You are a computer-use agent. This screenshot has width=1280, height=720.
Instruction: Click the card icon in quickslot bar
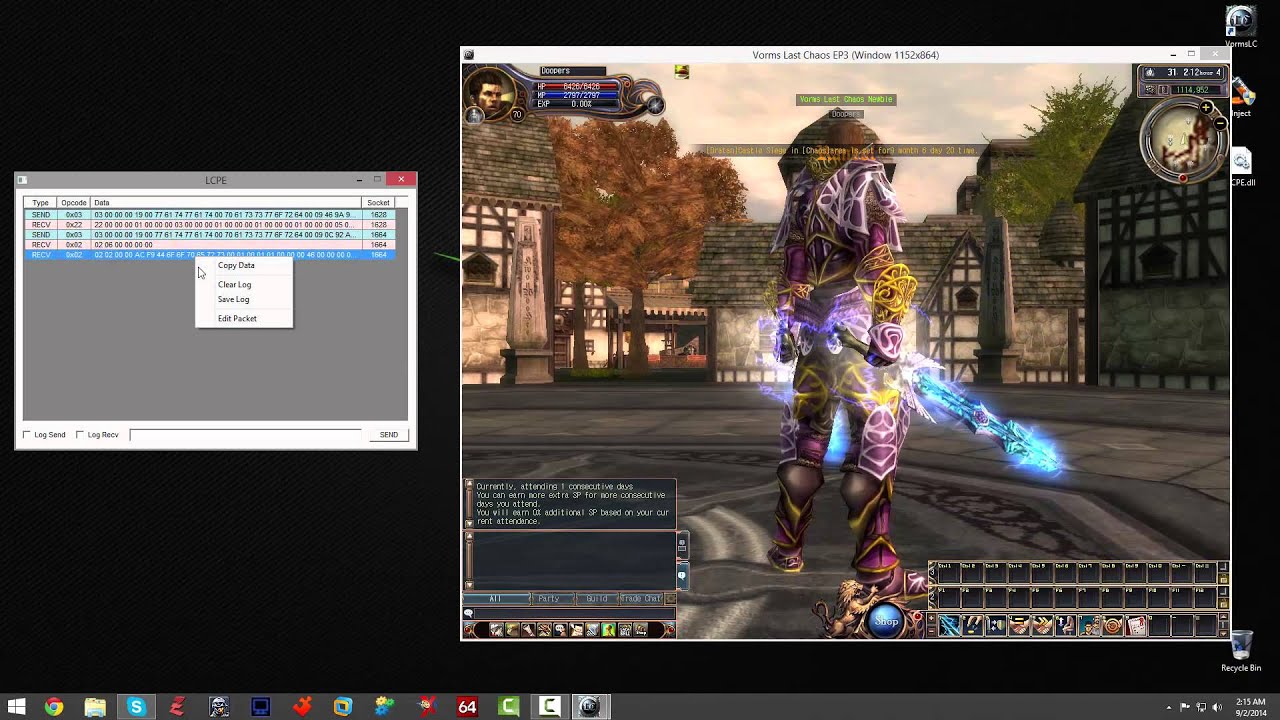1136,625
